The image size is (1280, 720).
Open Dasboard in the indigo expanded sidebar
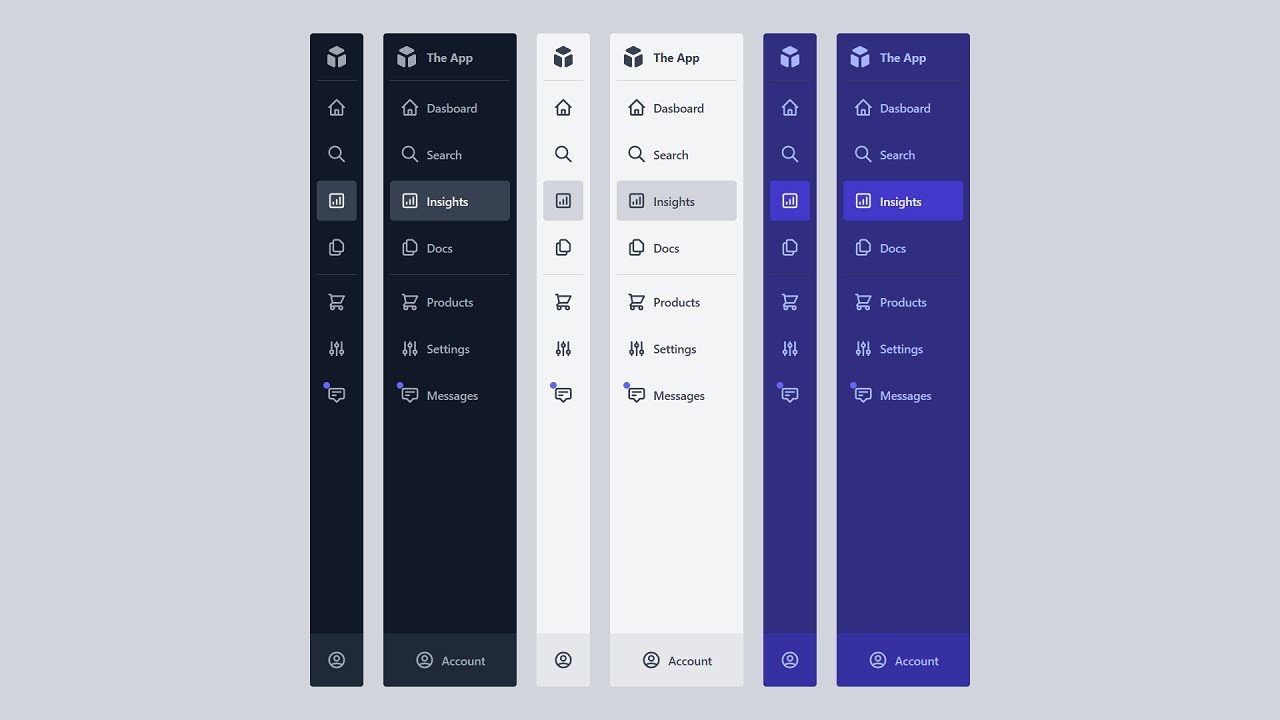(x=903, y=108)
